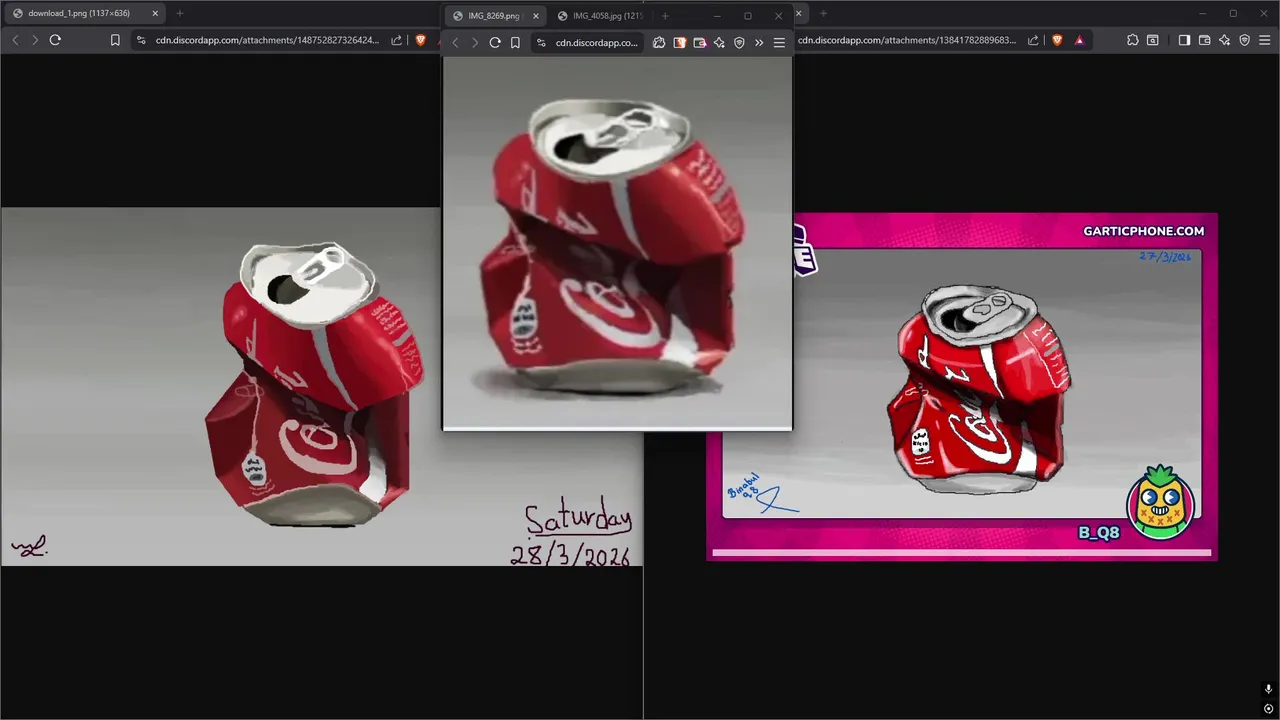Viewport: 1280px width, 720px height.
Task: Share the page from download_1.png window
Action: (397, 40)
